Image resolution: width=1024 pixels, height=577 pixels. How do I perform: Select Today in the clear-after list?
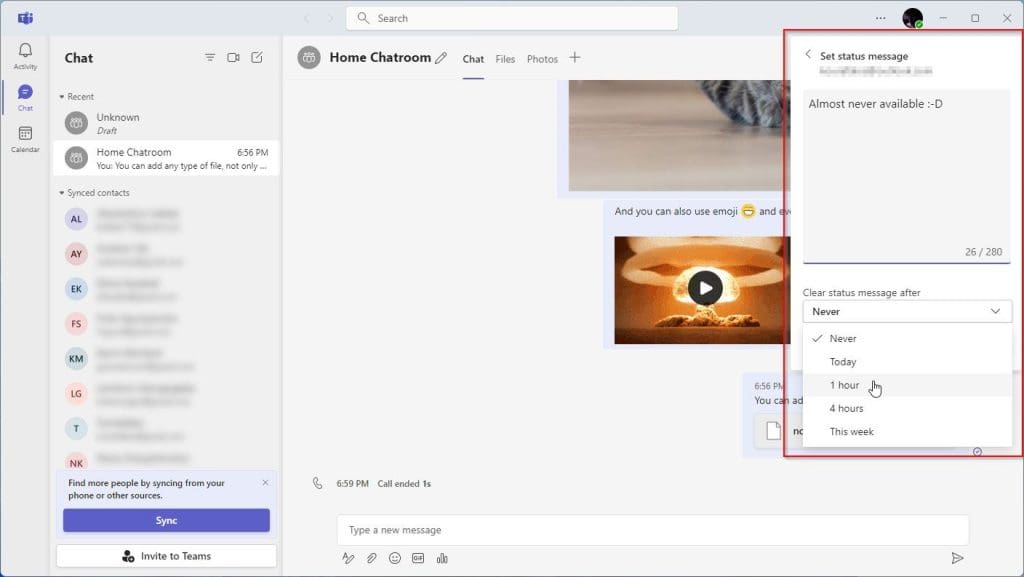pyautogui.click(x=906, y=362)
